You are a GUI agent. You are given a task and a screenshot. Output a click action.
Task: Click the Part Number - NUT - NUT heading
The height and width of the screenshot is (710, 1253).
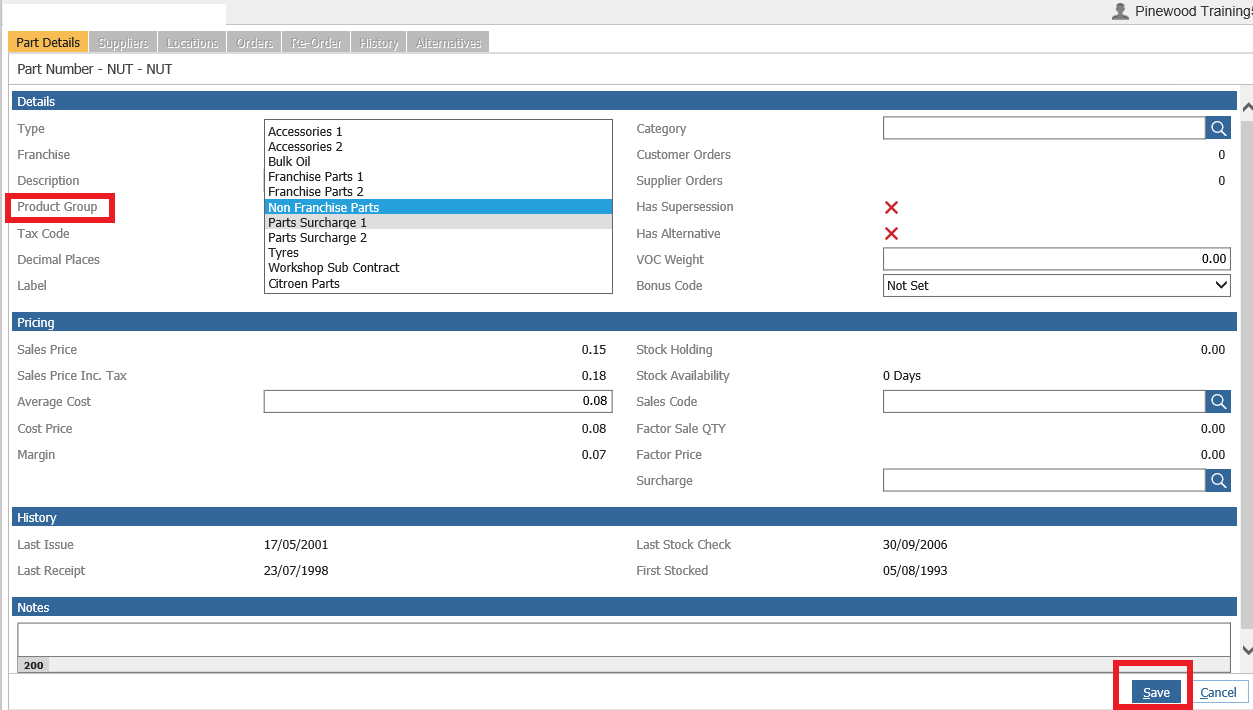(x=95, y=69)
